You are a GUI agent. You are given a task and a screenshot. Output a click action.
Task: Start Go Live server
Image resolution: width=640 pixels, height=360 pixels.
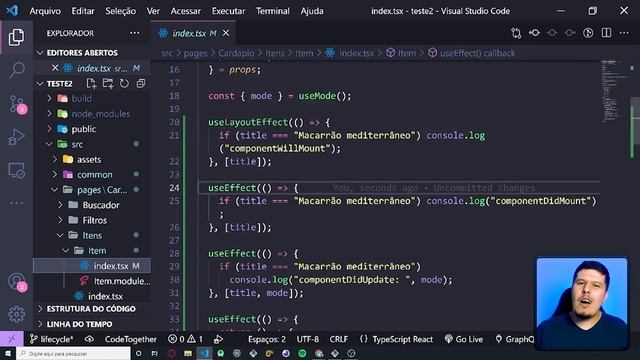point(464,339)
